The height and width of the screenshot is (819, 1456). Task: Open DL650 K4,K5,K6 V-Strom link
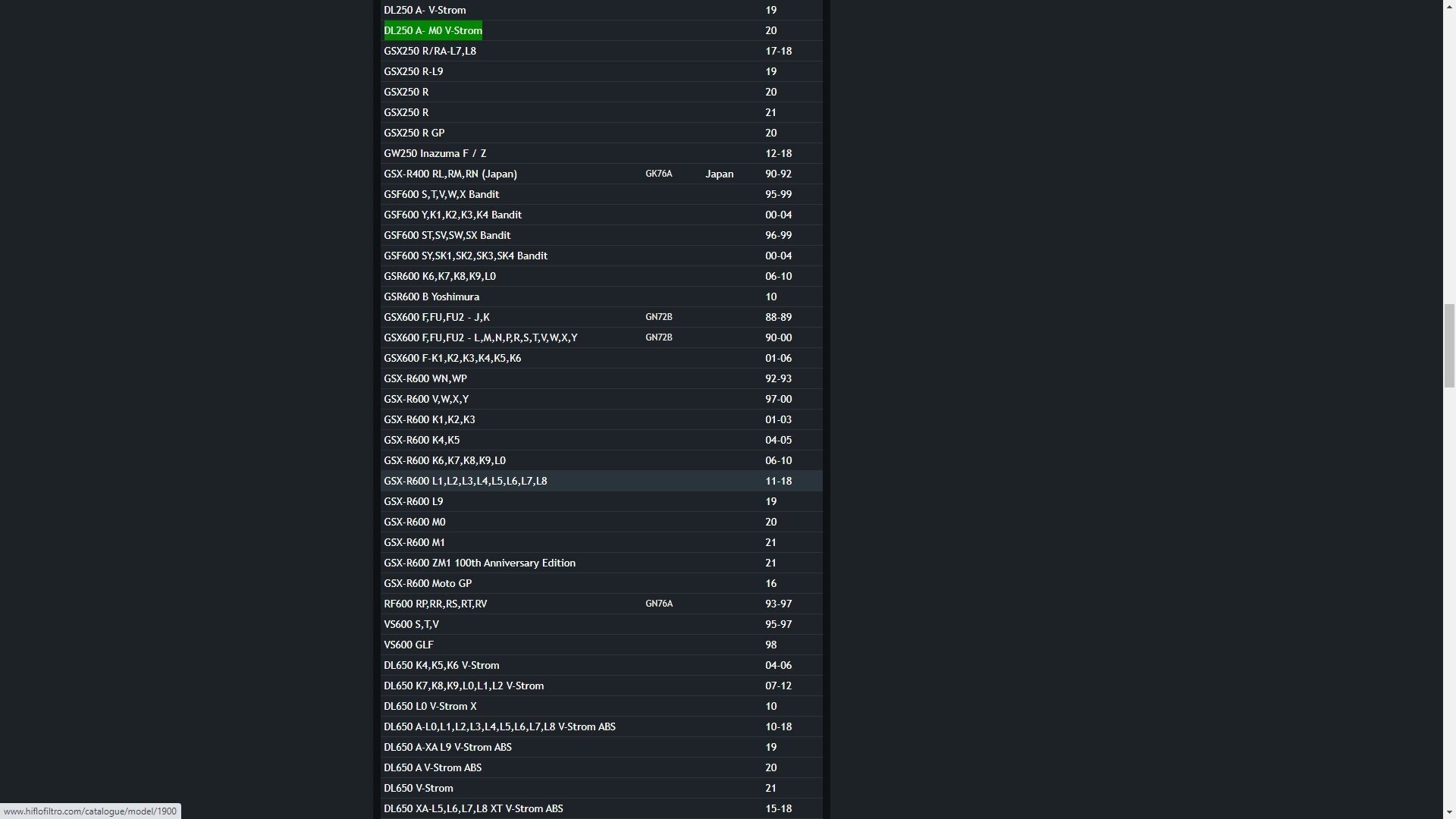point(441,665)
